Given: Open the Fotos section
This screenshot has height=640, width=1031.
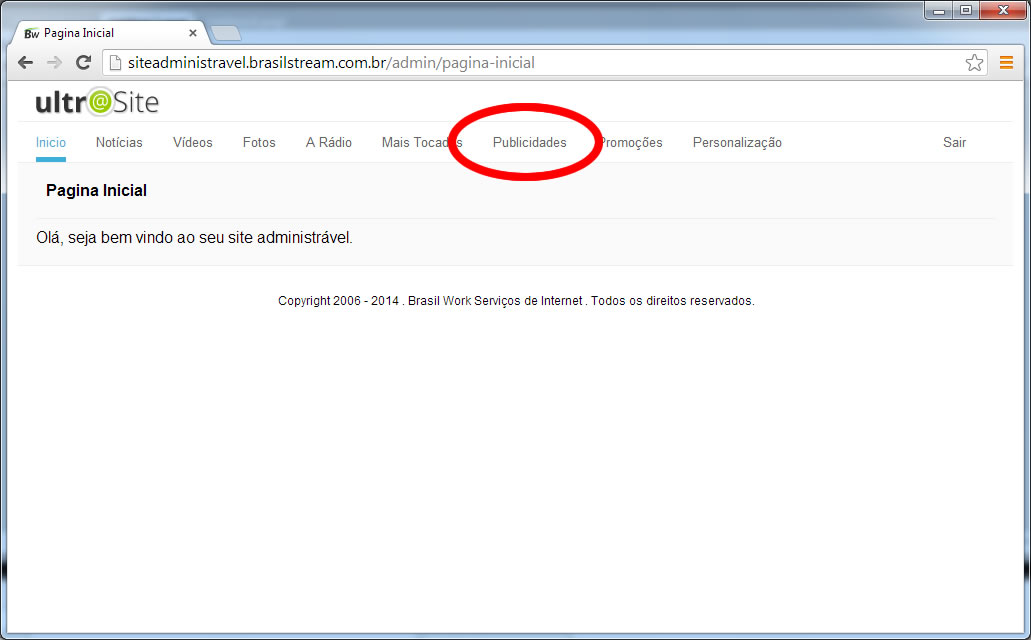Looking at the screenshot, I should tap(258, 142).
